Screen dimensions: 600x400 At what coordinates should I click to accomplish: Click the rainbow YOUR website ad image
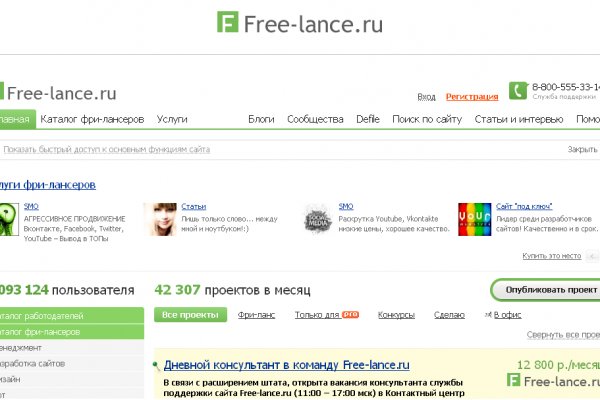coord(474,218)
